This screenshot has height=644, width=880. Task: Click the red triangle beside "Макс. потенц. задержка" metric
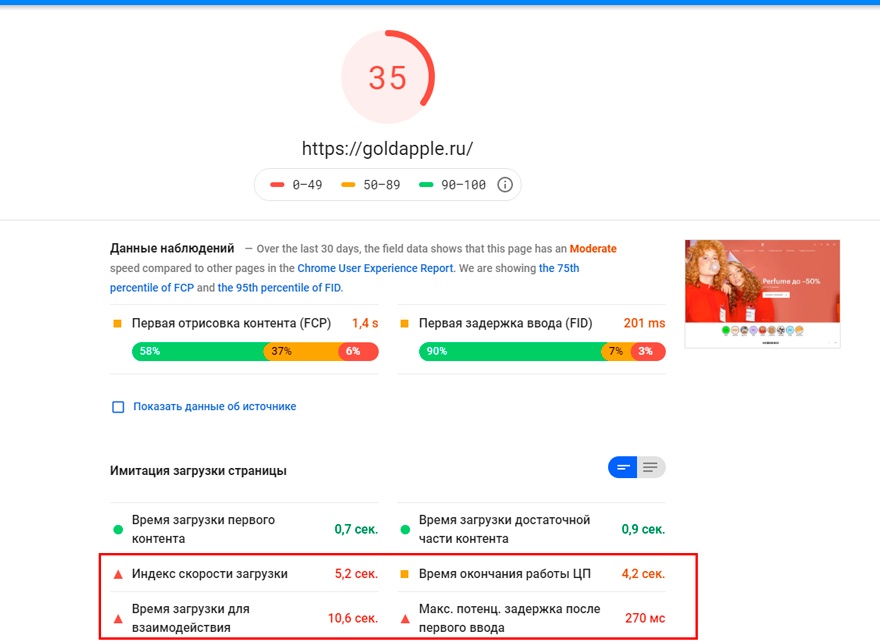pos(404,617)
